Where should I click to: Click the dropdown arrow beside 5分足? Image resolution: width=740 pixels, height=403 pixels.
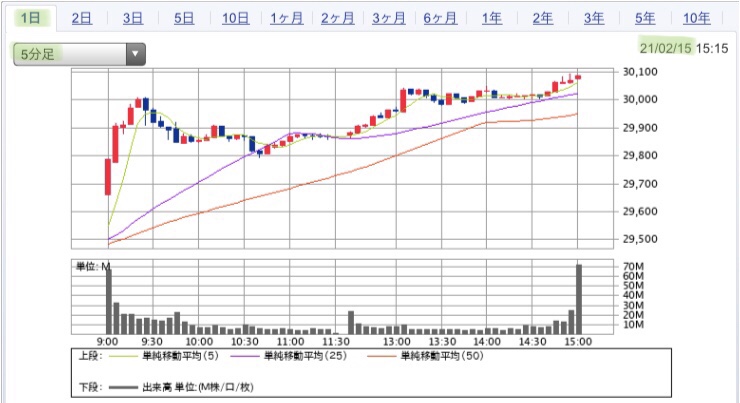(x=135, y=54)
